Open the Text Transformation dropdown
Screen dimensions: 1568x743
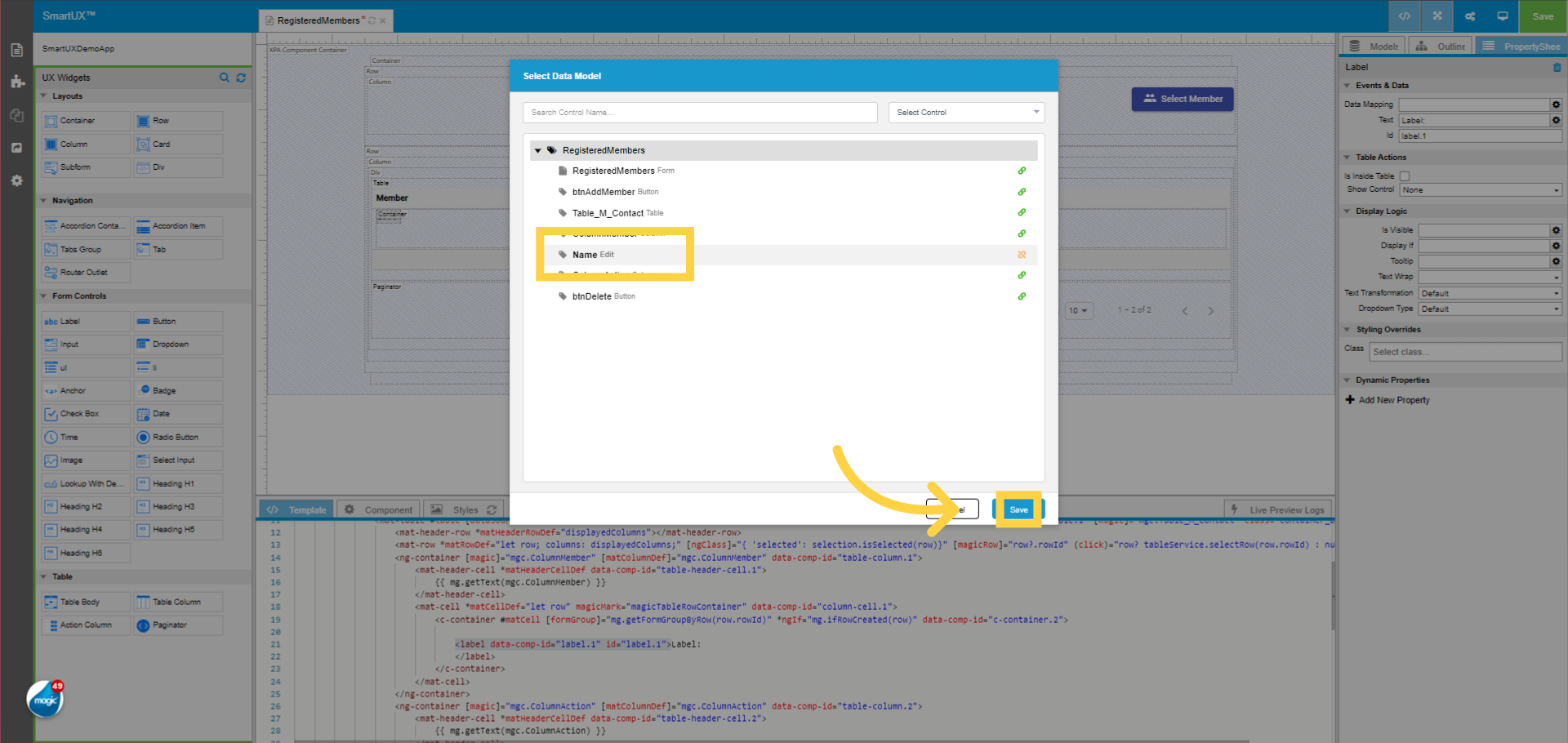(1490, 293)
